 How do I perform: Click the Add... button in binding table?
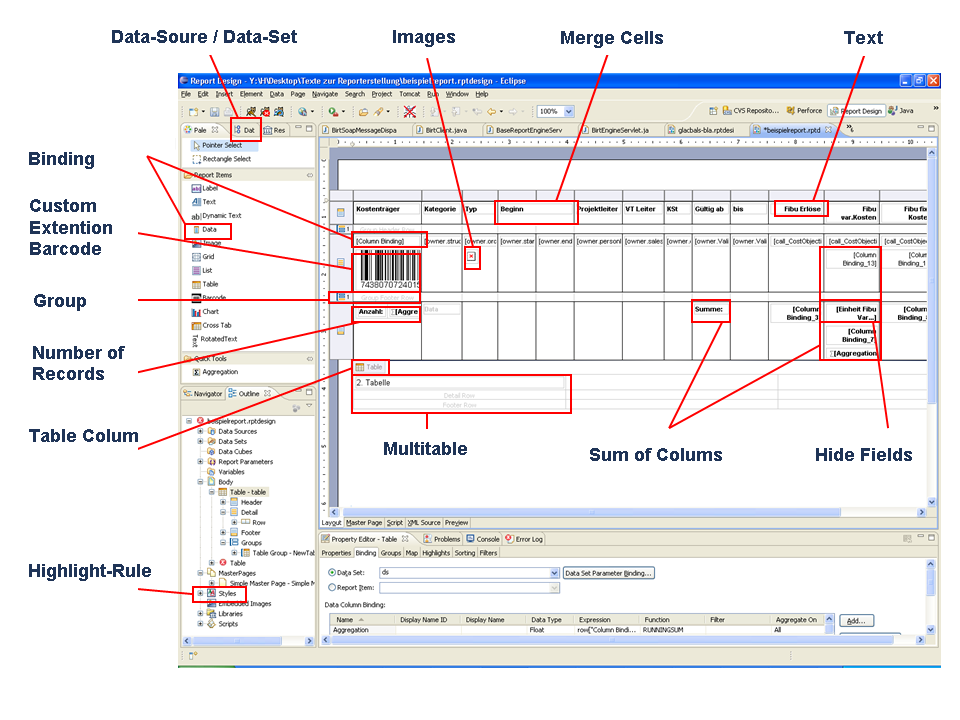856,621
